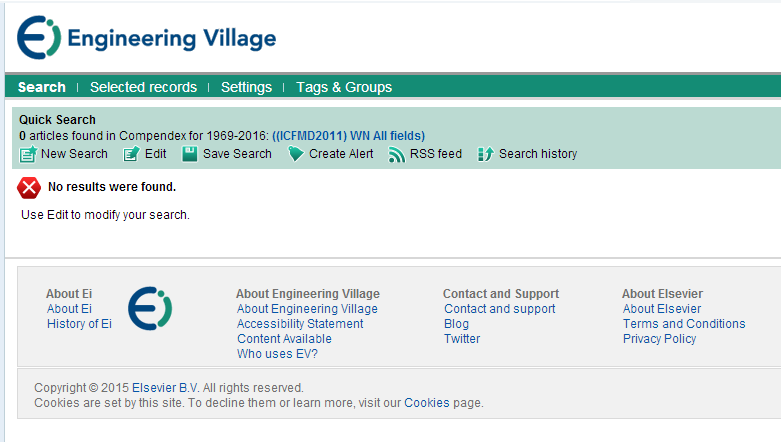The width and height of the screenshot is (781, 442).
Task: Click the Save Search floppy disk icon
Action: coord(190,154)
